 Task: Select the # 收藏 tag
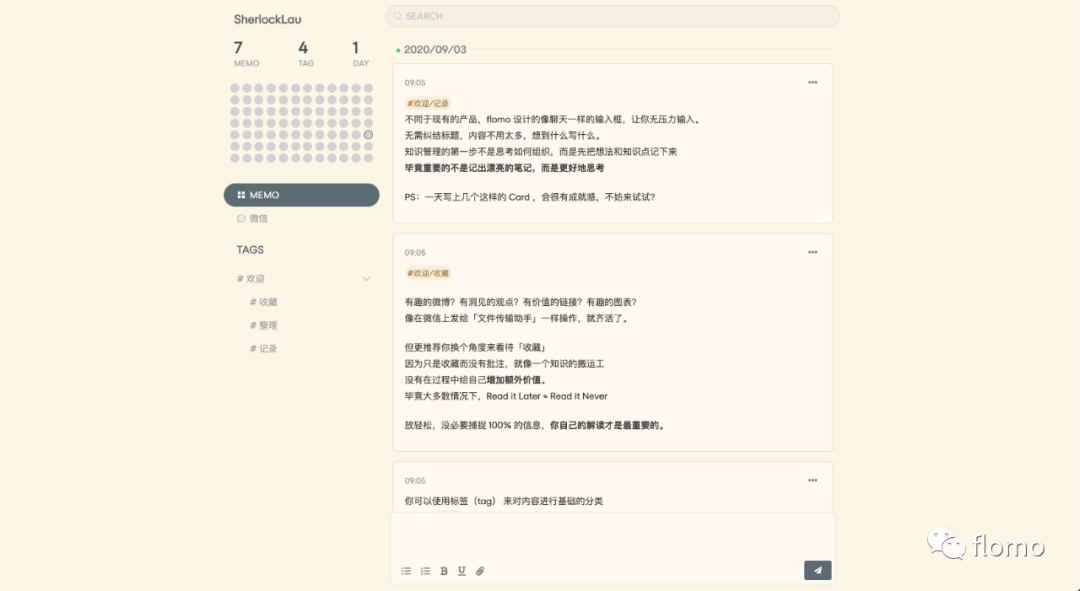(x=263, y=302)
